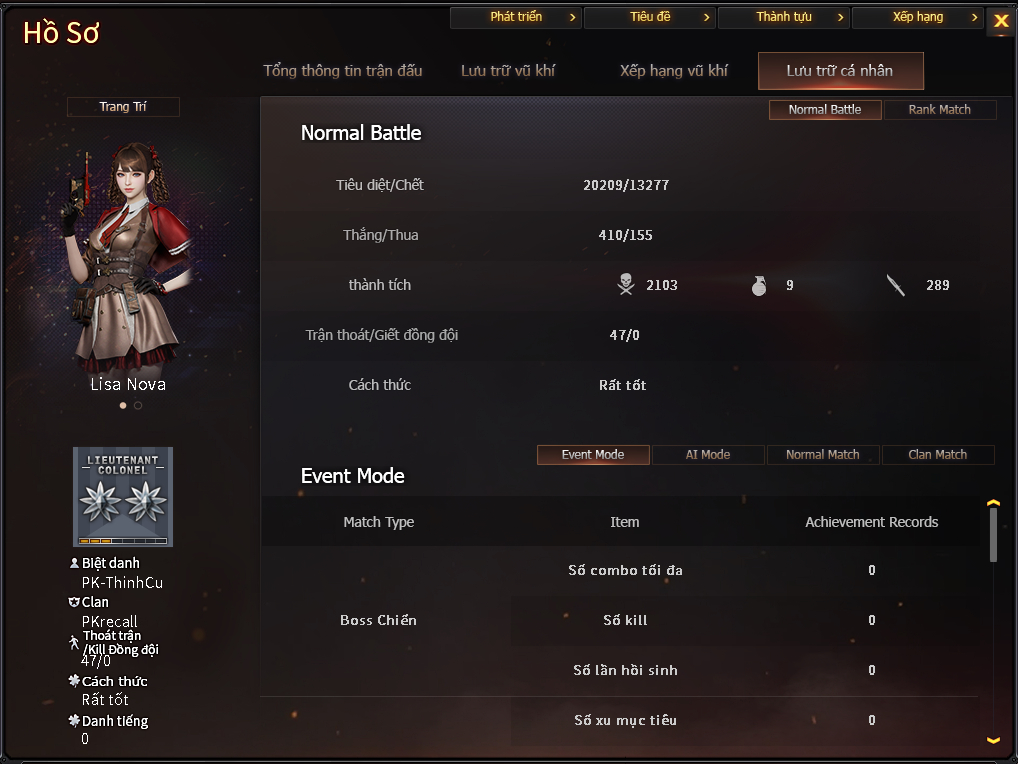Screen dimensions: 1018x764
Task: Click the skull headshot kills icon
Action: click(x=626, y=284)
